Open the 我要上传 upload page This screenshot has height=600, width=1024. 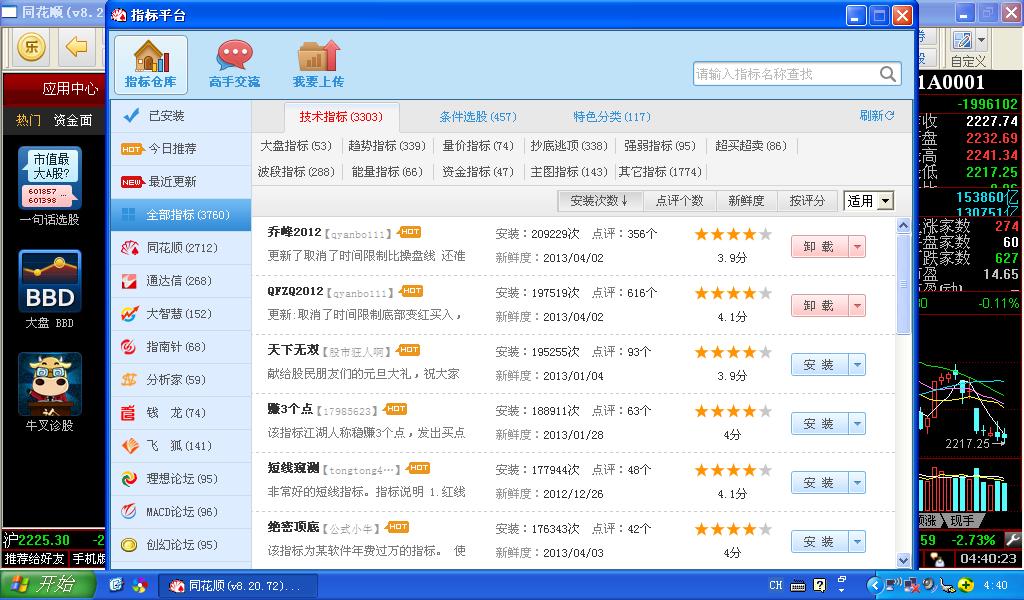[318, 64]
